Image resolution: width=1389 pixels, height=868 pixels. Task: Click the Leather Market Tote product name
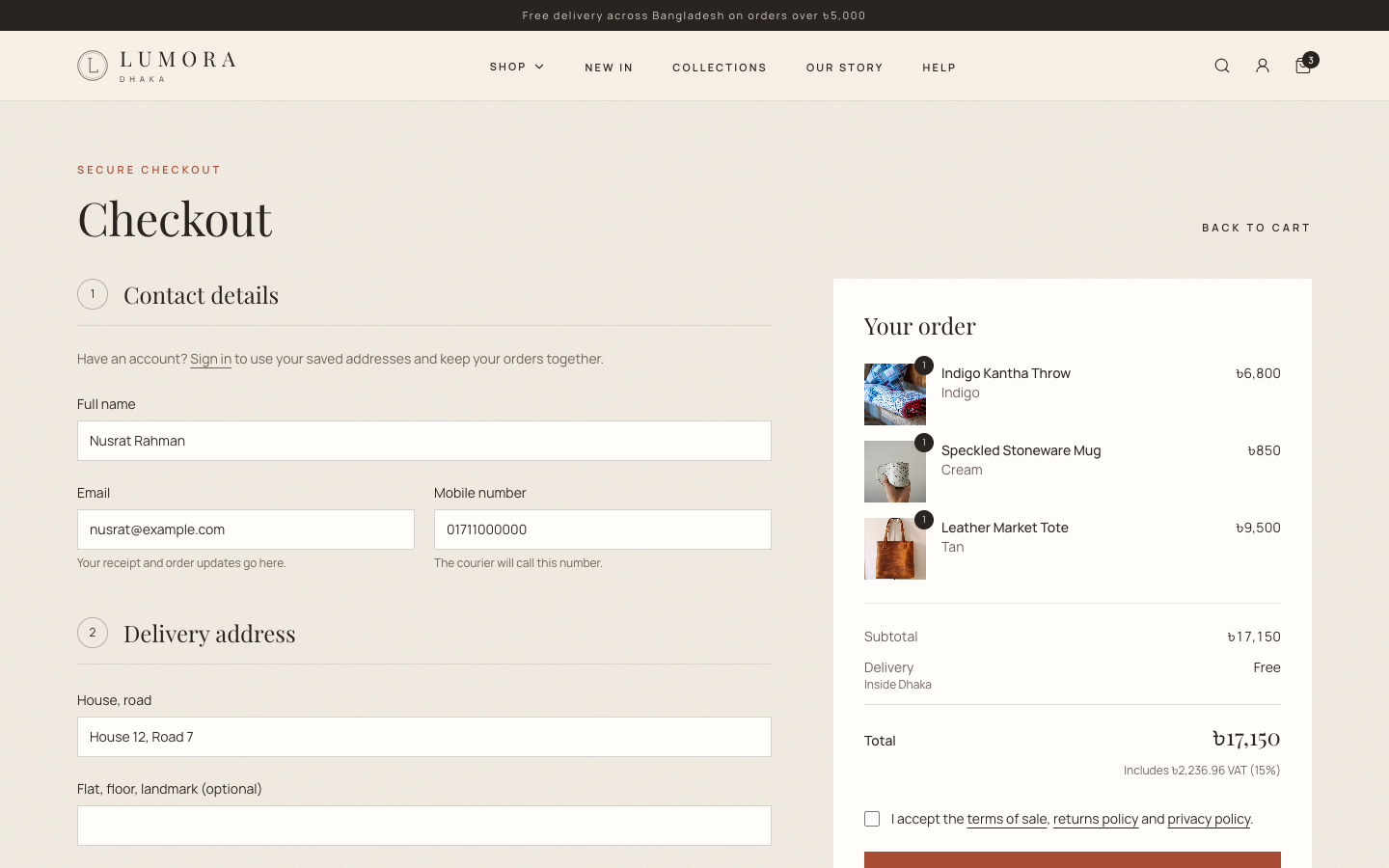pos(1005,528)
